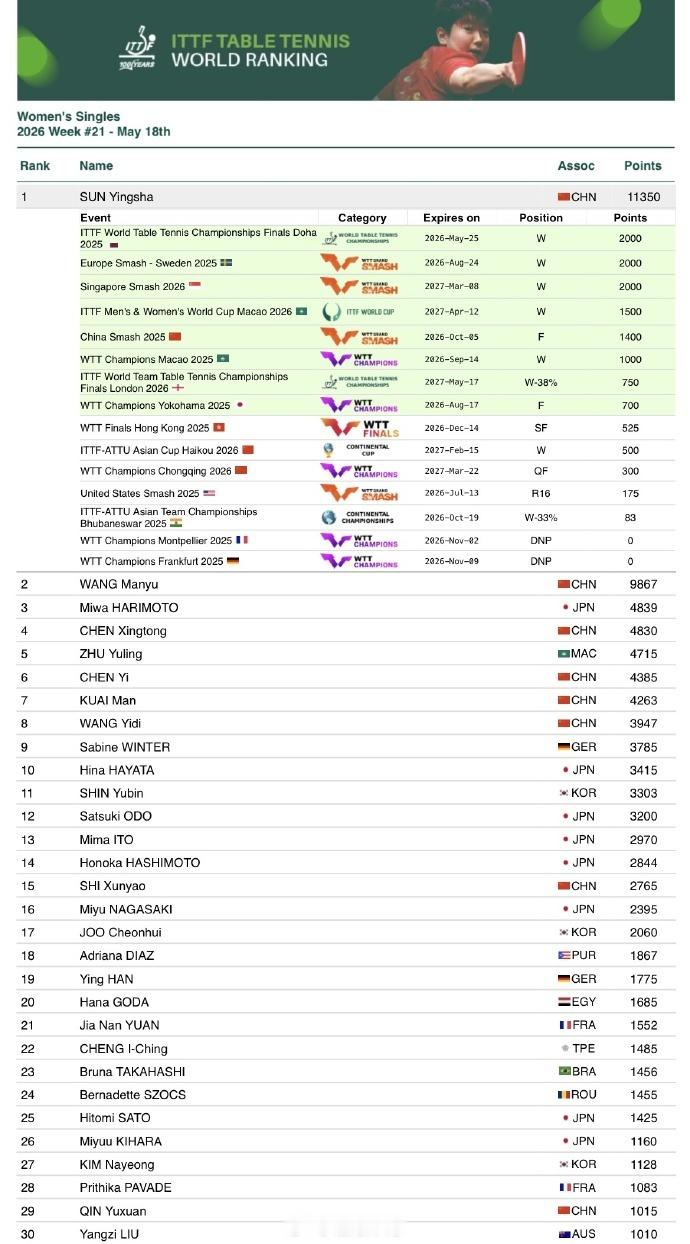690x1244 pixels.
Task: Click Grand Smash logo for Europe Smash Sweden
Action: coord(359,263)
